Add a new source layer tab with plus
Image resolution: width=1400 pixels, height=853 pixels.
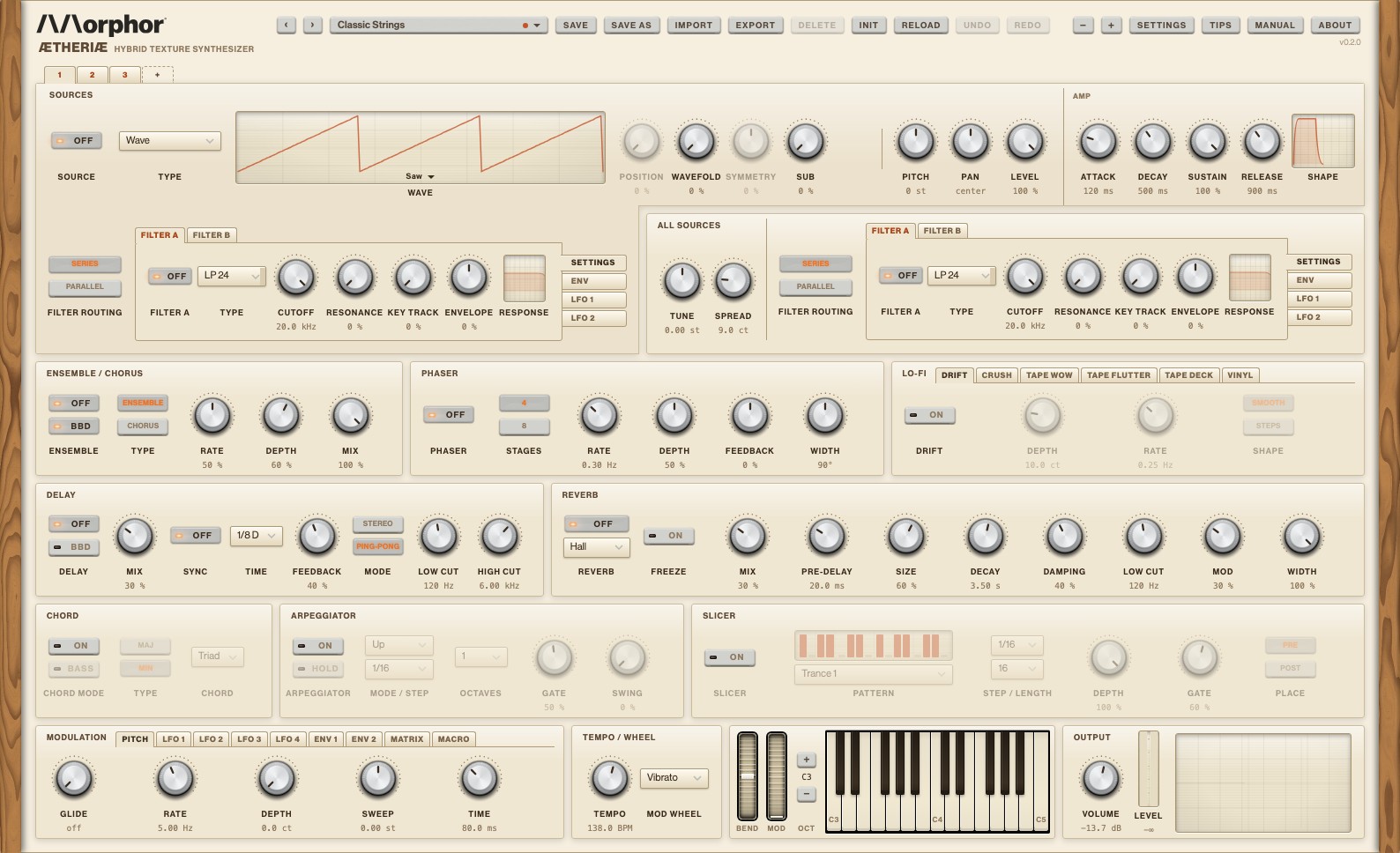158,75
